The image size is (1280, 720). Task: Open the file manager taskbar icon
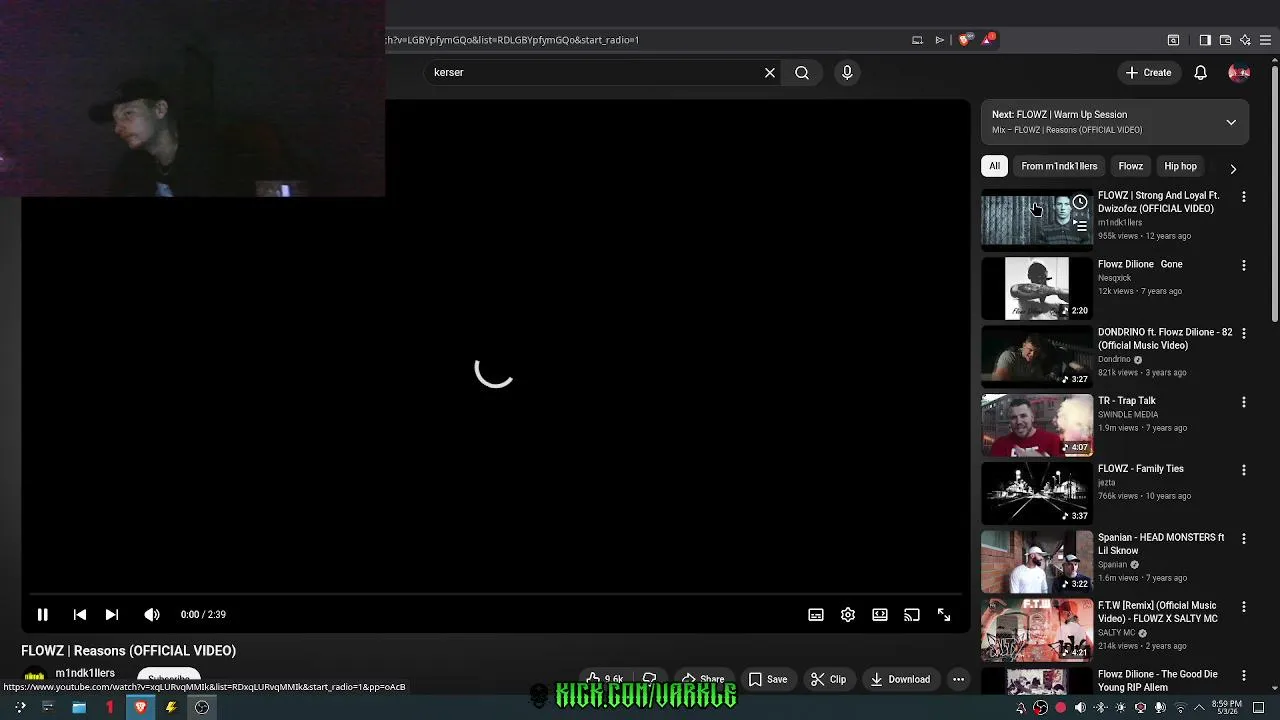click(x=78, y=707)
